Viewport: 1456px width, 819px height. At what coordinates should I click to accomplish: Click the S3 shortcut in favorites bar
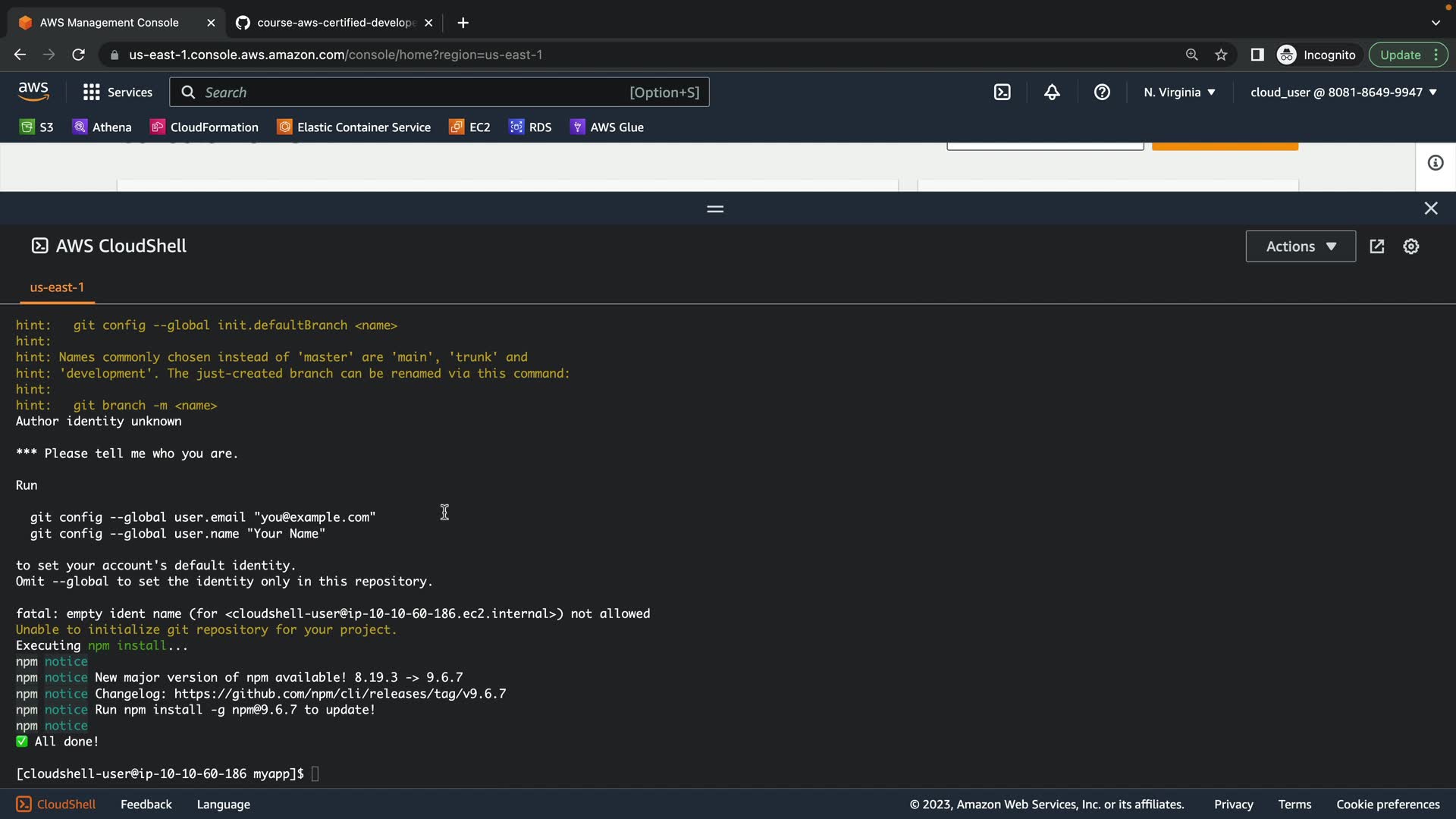pyautogui.click(x=37, y=127)
